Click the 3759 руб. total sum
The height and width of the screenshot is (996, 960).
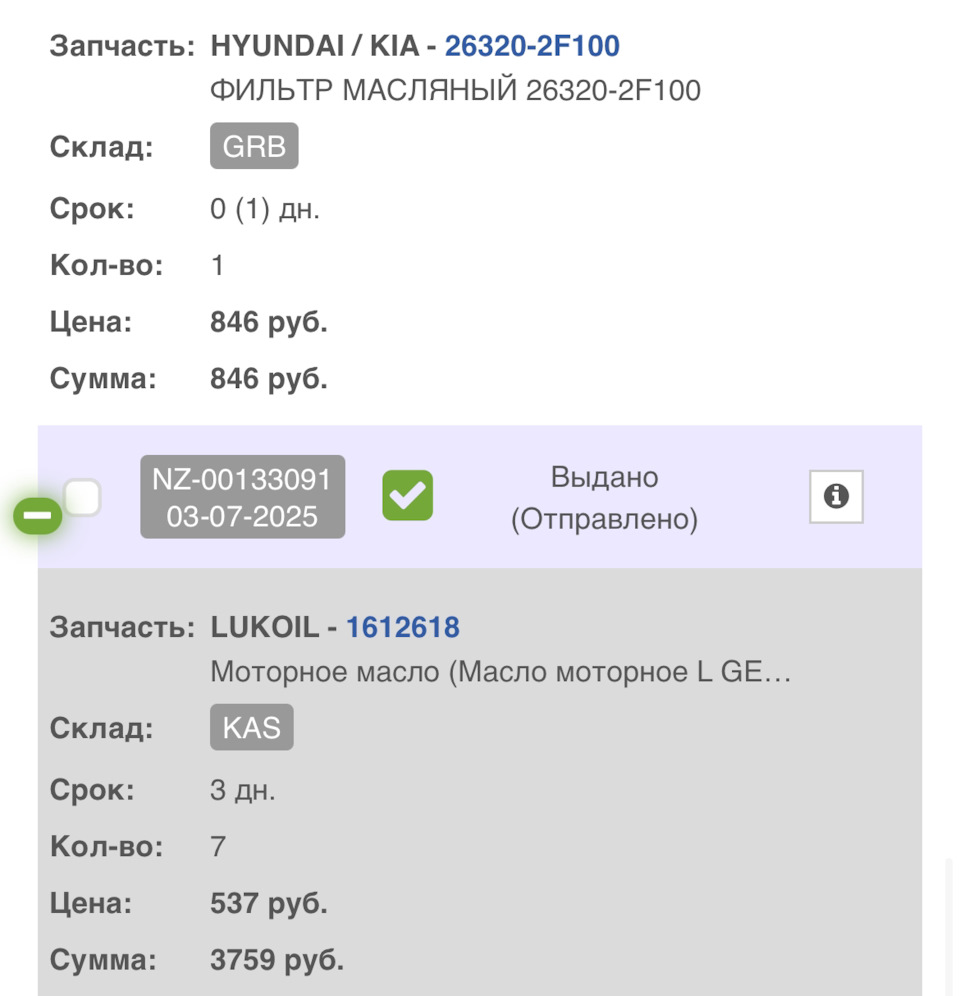(x=277, y=961)
